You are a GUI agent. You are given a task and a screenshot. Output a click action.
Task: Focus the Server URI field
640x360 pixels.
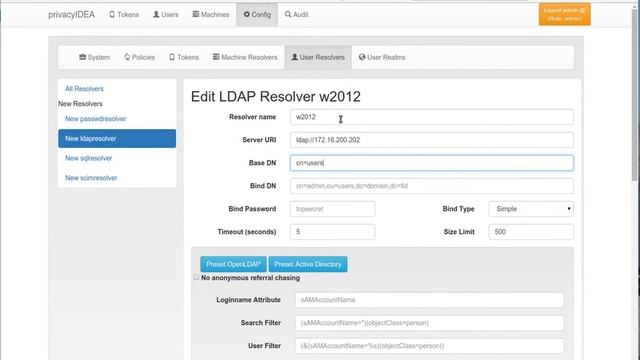point(432,140)
